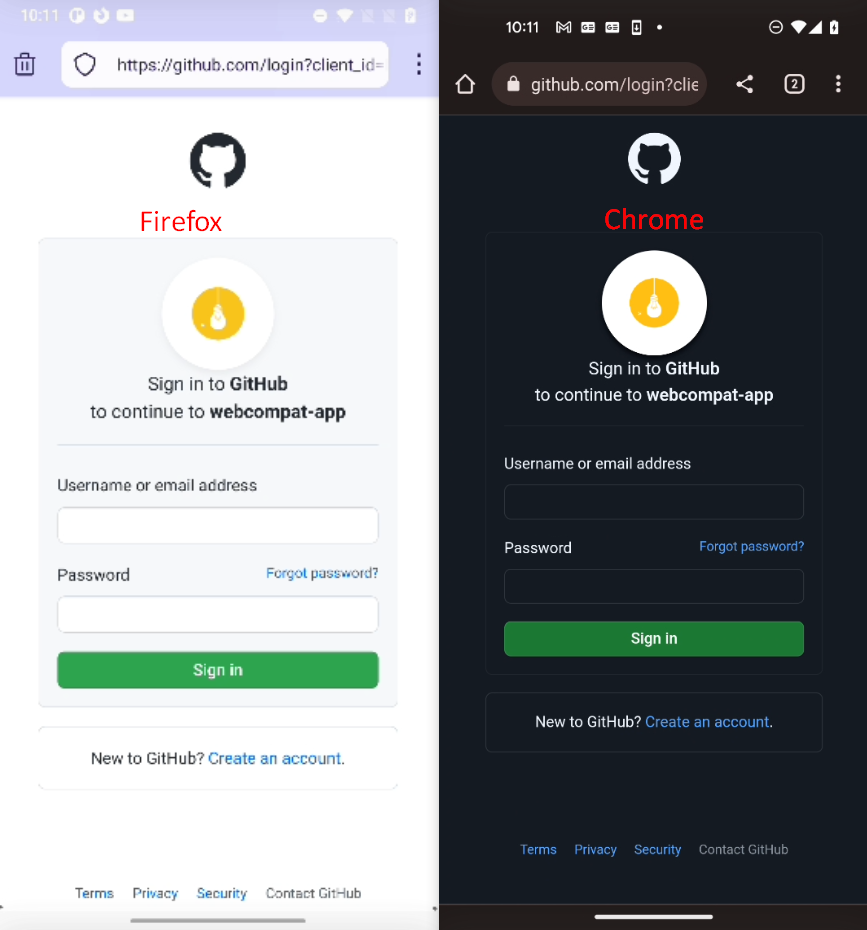Click the username or email field in Chrome

pyautogui.click(x=654, y=501)
